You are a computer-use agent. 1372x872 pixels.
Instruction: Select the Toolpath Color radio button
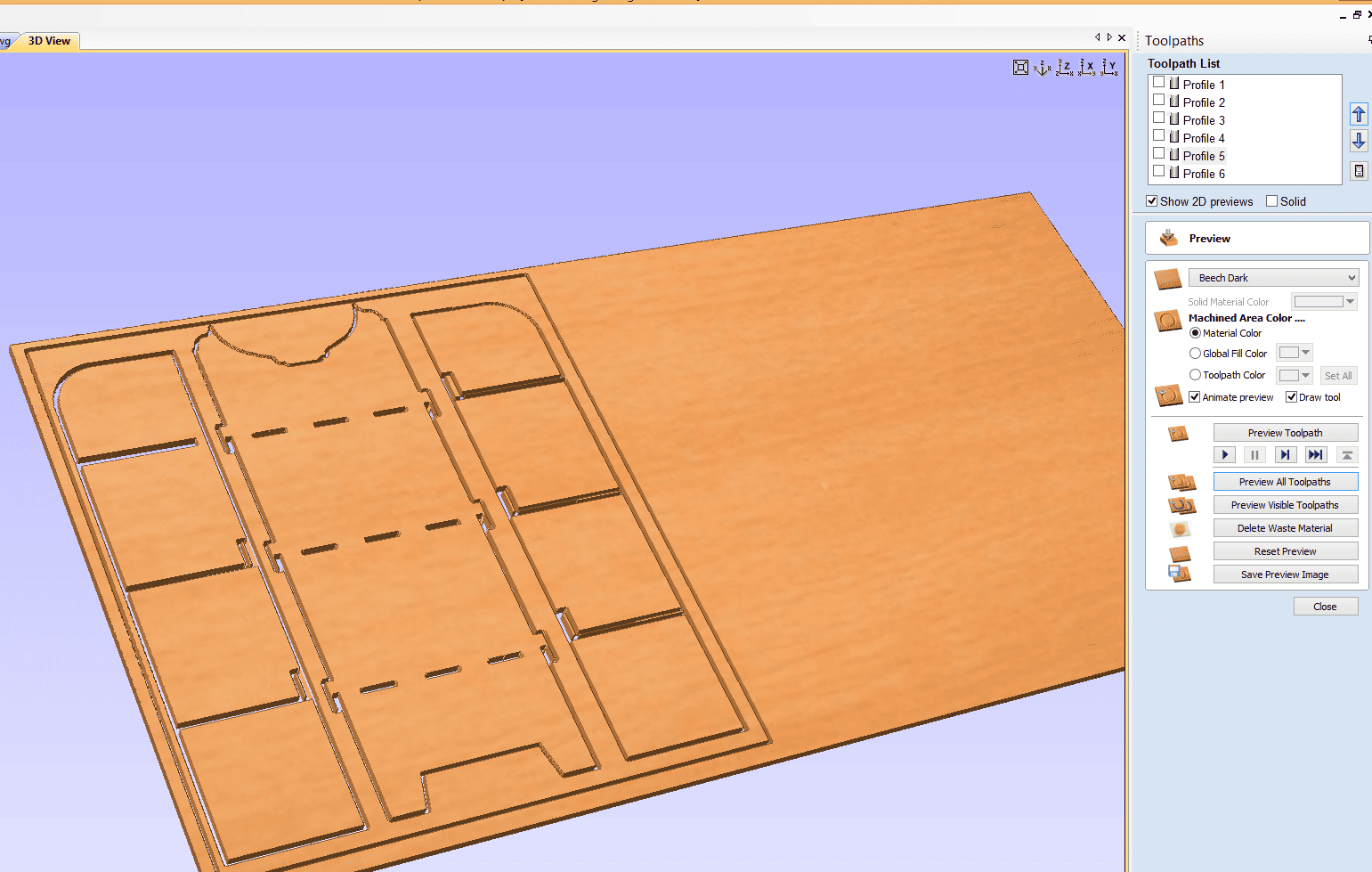(1195, 375)
